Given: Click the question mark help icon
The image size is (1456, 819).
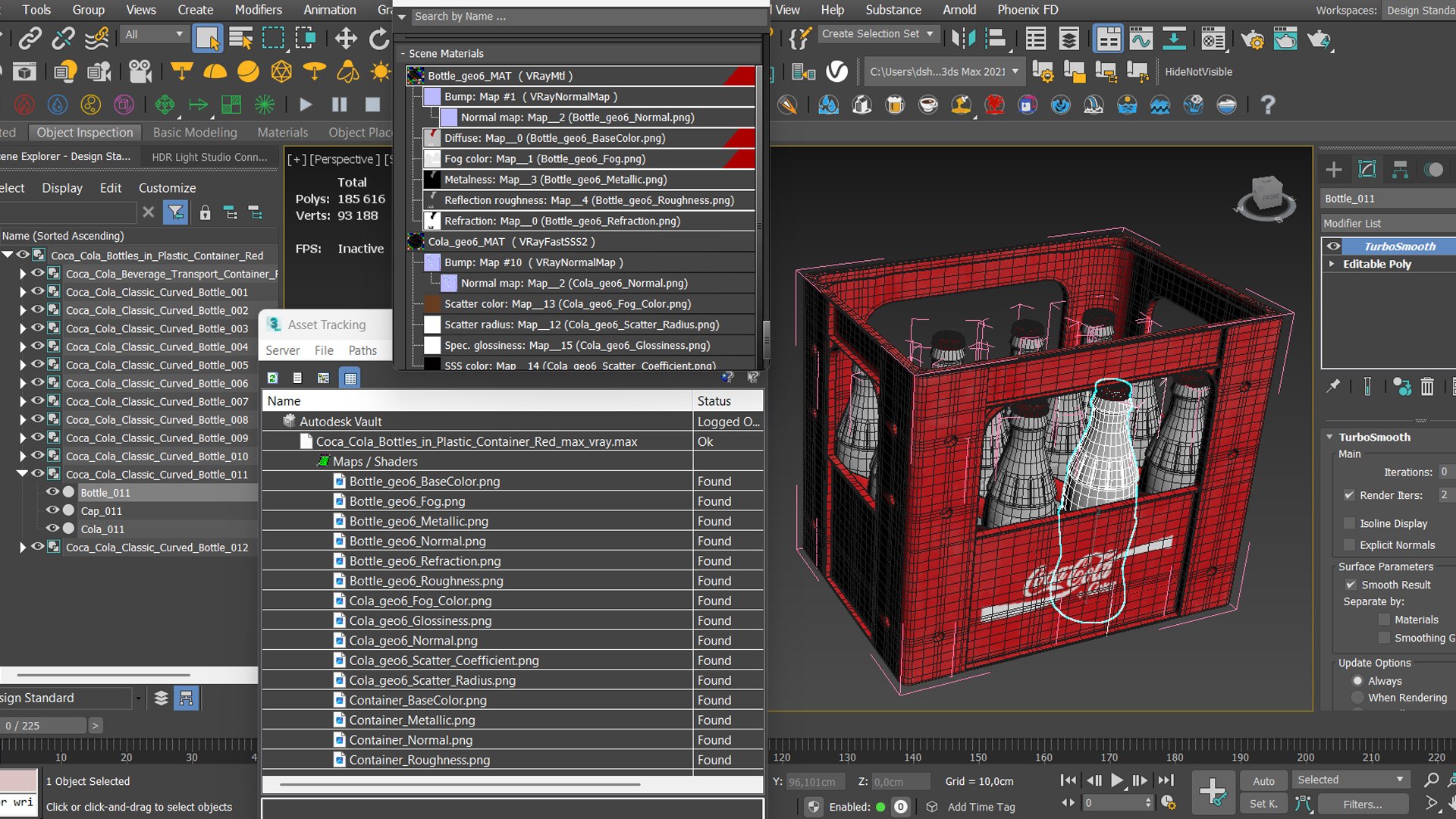Looking at the screenshot, I should click(x=1267, y=105).
